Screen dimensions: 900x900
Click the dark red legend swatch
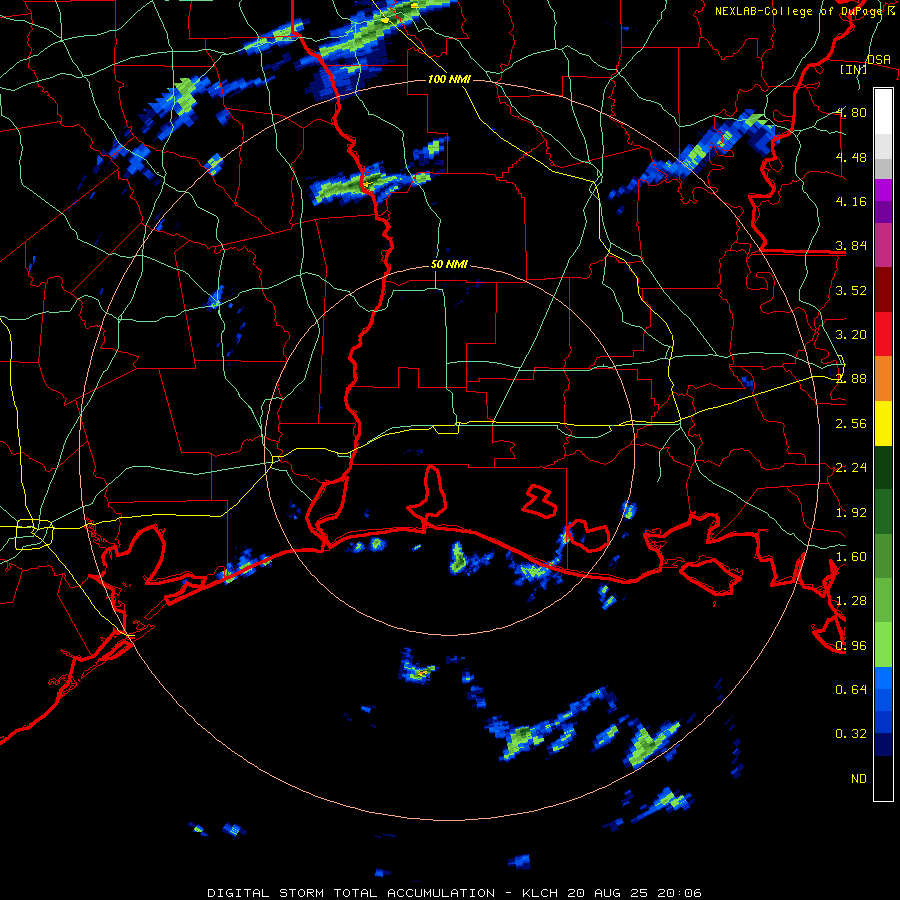pyautogui.click(x=883, y=290)
